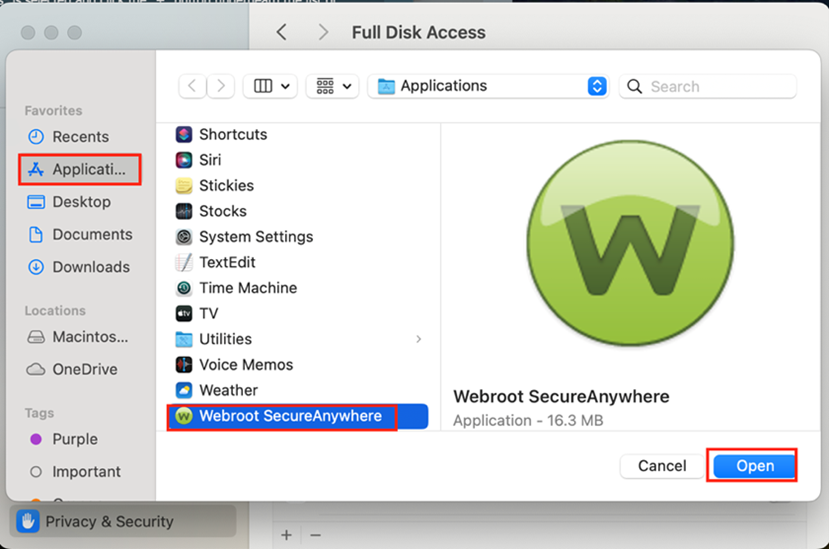829x549 pixels.
Task: Cancel the file chooser dialog
Action: click(662, 466)
